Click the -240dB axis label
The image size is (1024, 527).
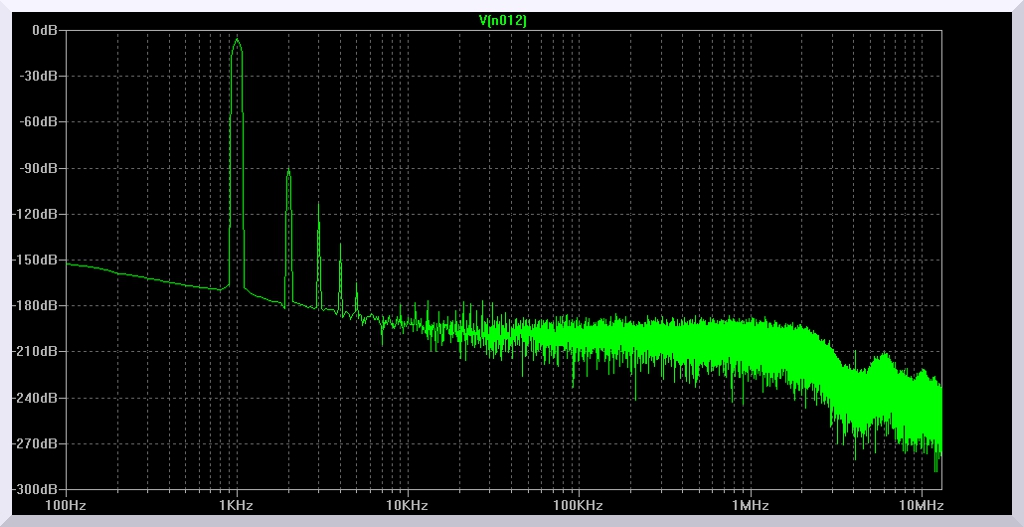pyautogui.click(x=38, y=398)
